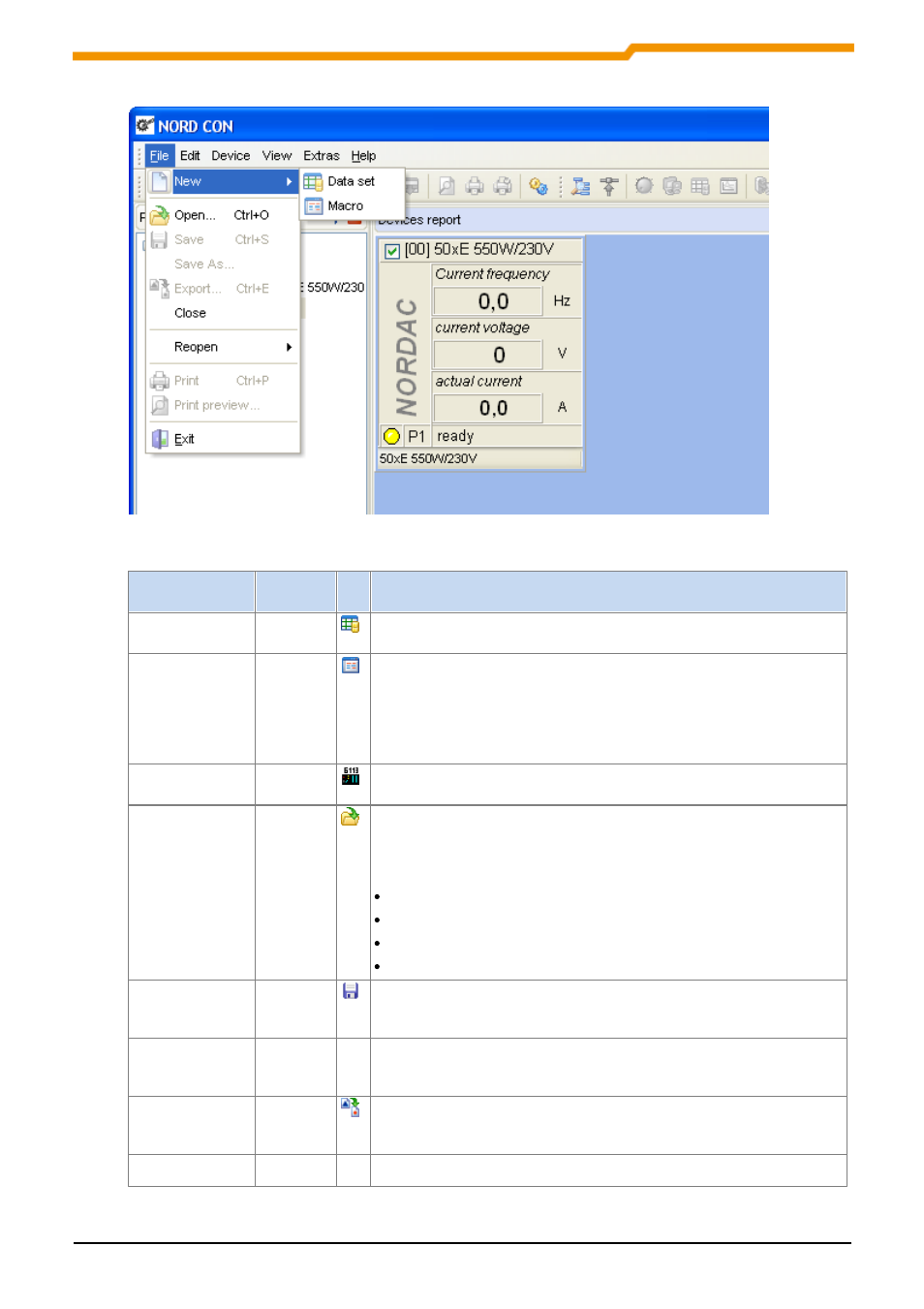The image size is (924, 1309).
Task: Click the greyed globe toolbar icon
Action: pos(672,186)
